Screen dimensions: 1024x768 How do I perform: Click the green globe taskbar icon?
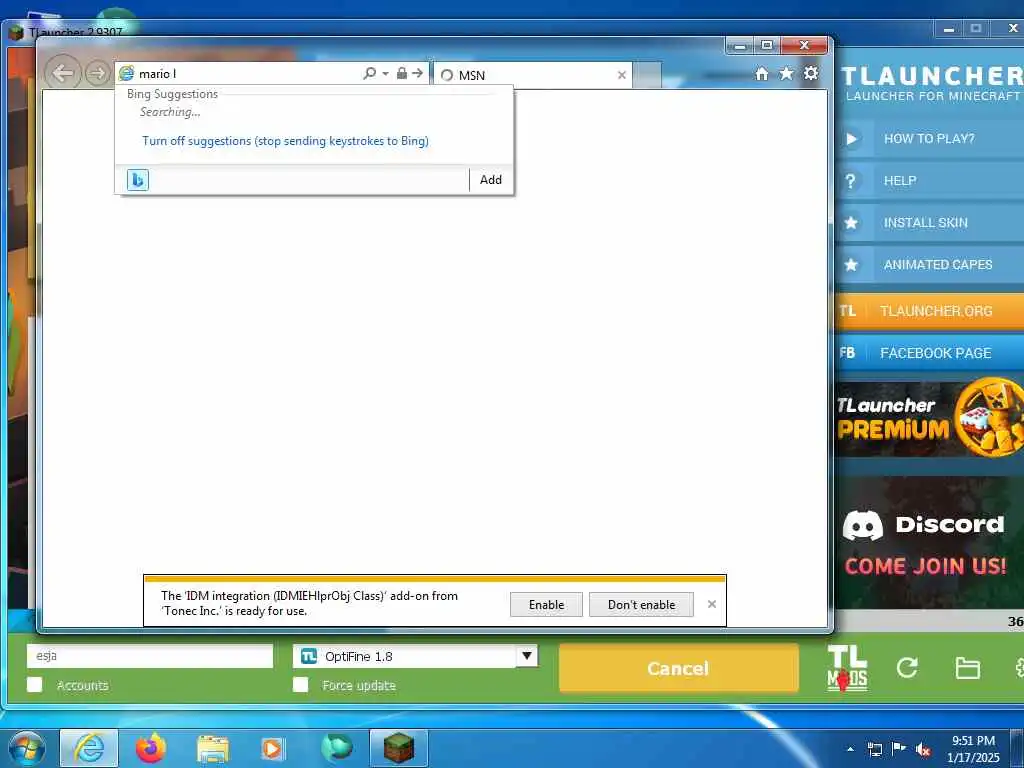336,748
